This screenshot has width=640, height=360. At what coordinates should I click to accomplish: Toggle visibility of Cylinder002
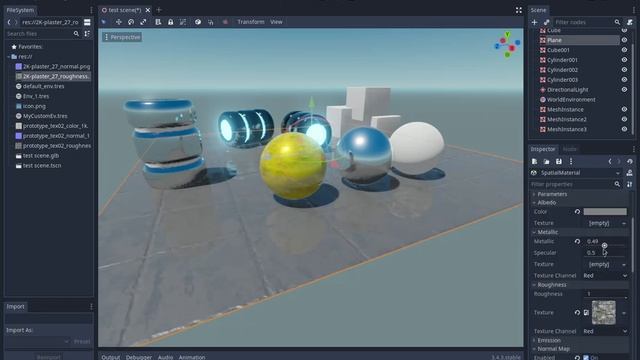click(624, 70)
